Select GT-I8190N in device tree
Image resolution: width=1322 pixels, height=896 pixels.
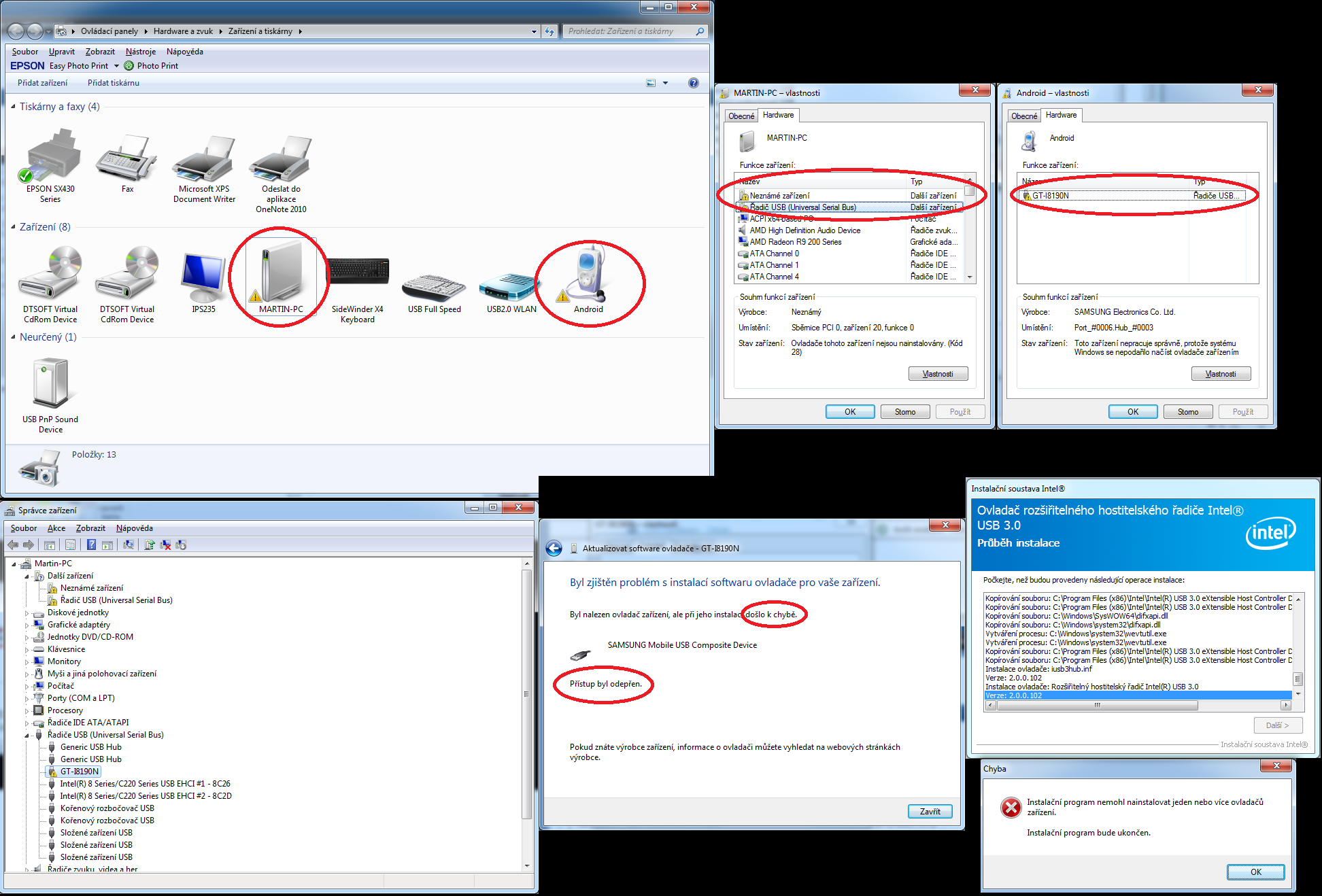[x=79, y=772]
